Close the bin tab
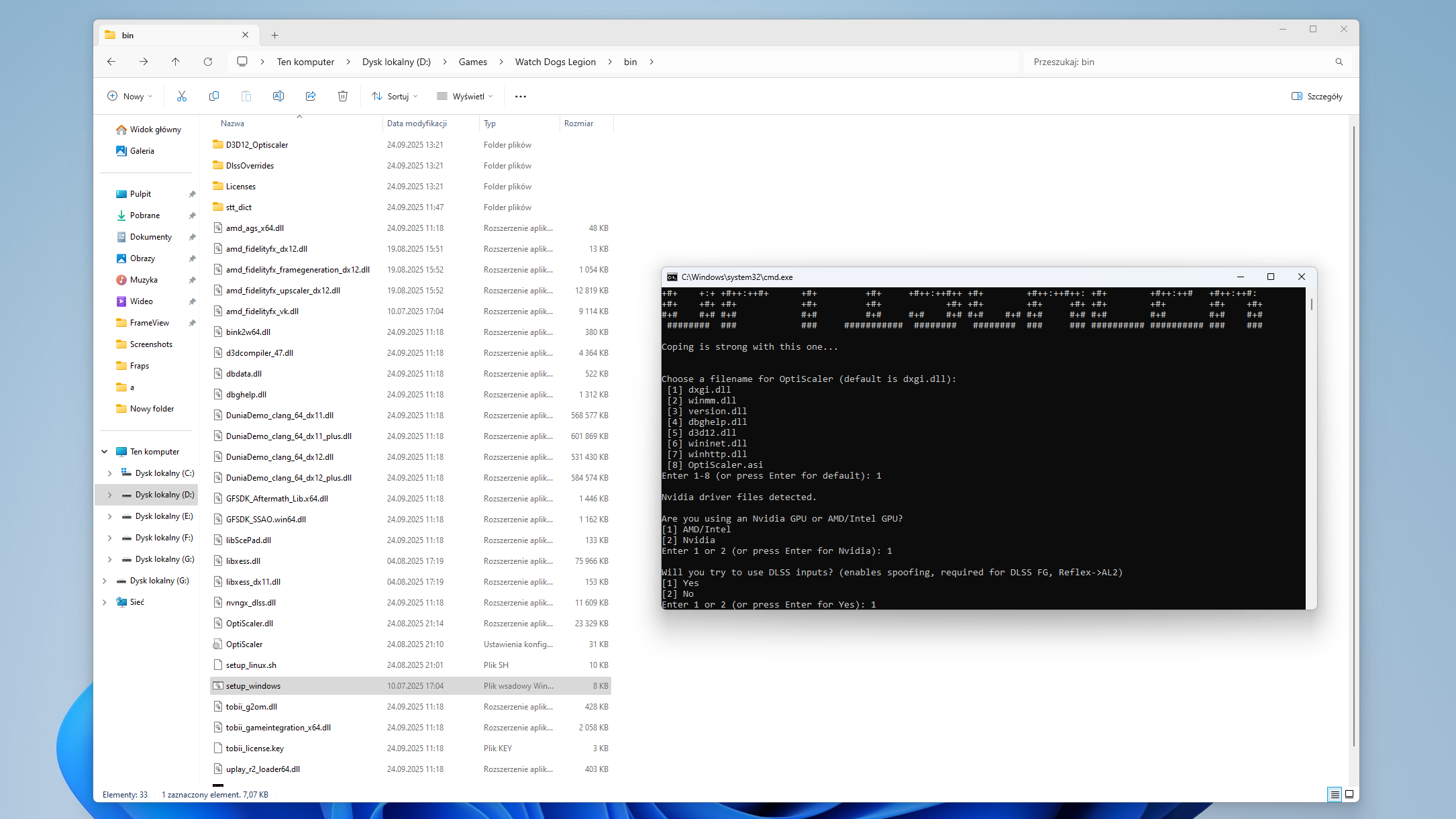Viewport: 1456px width, 819px height. 246,35
